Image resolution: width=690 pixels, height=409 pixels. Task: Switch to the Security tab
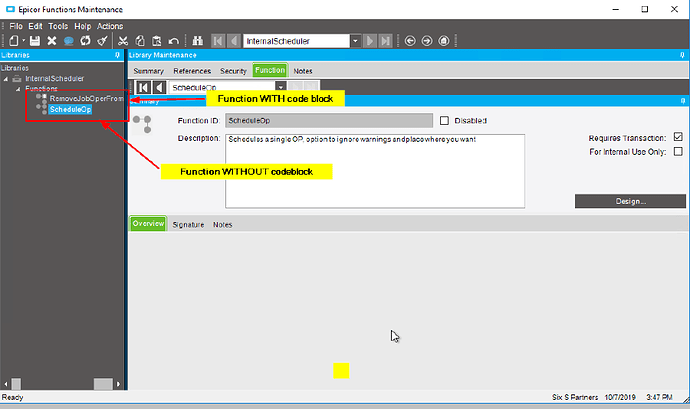pos(233,71)
